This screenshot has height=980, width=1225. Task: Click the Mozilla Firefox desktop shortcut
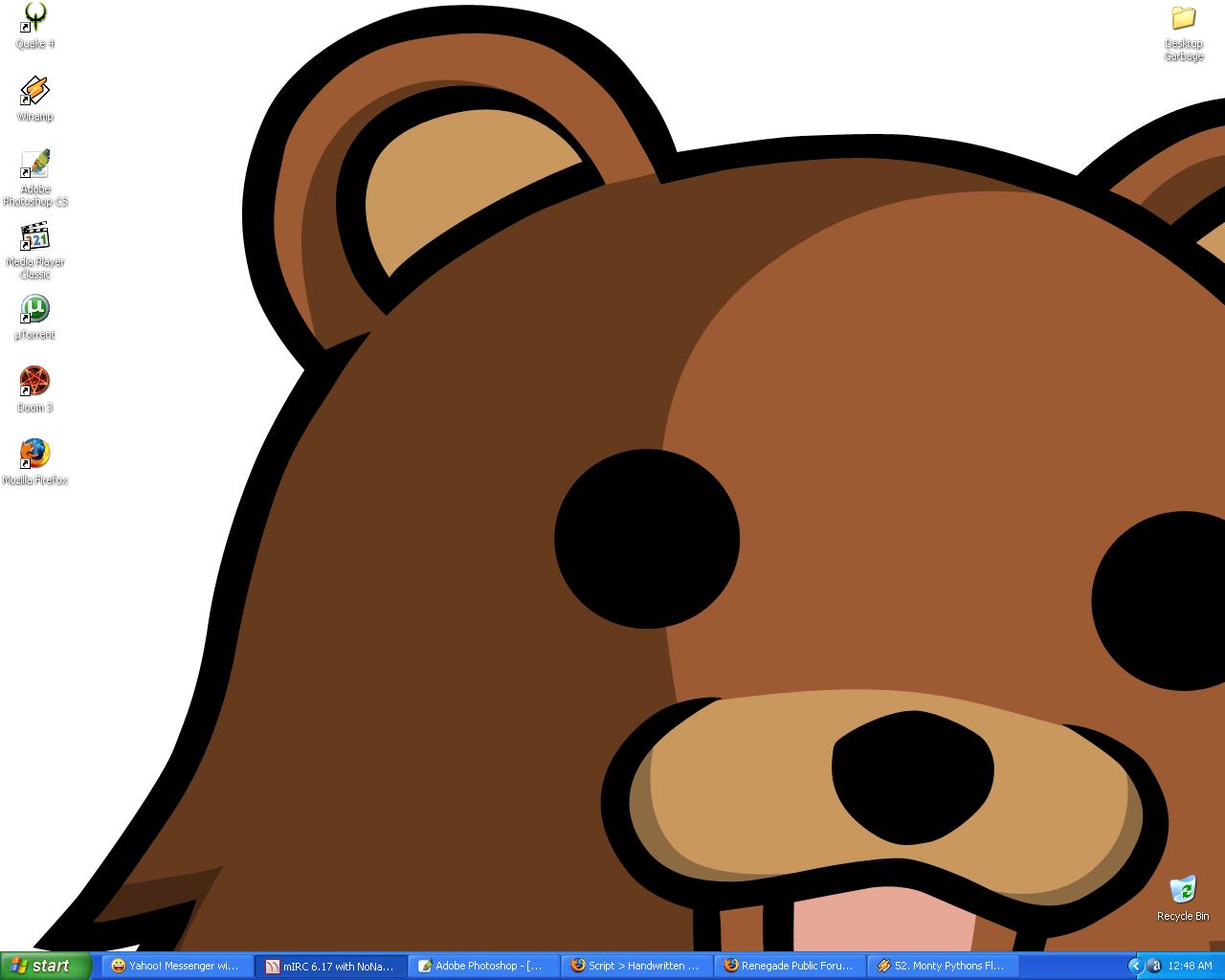(34, 456)
